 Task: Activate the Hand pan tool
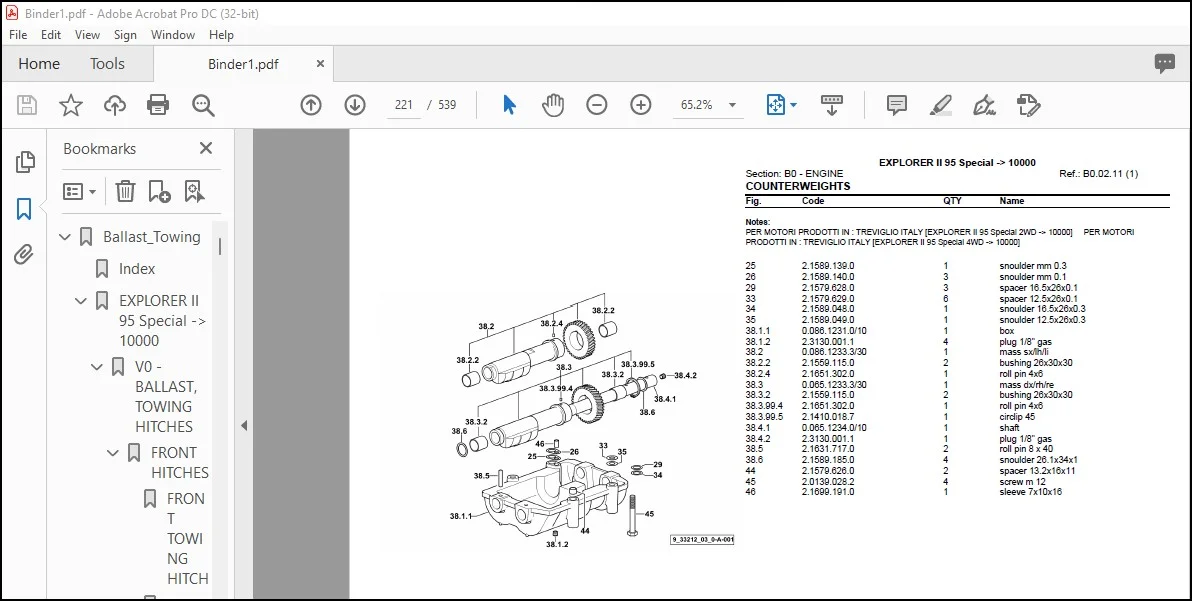[553, 105]
